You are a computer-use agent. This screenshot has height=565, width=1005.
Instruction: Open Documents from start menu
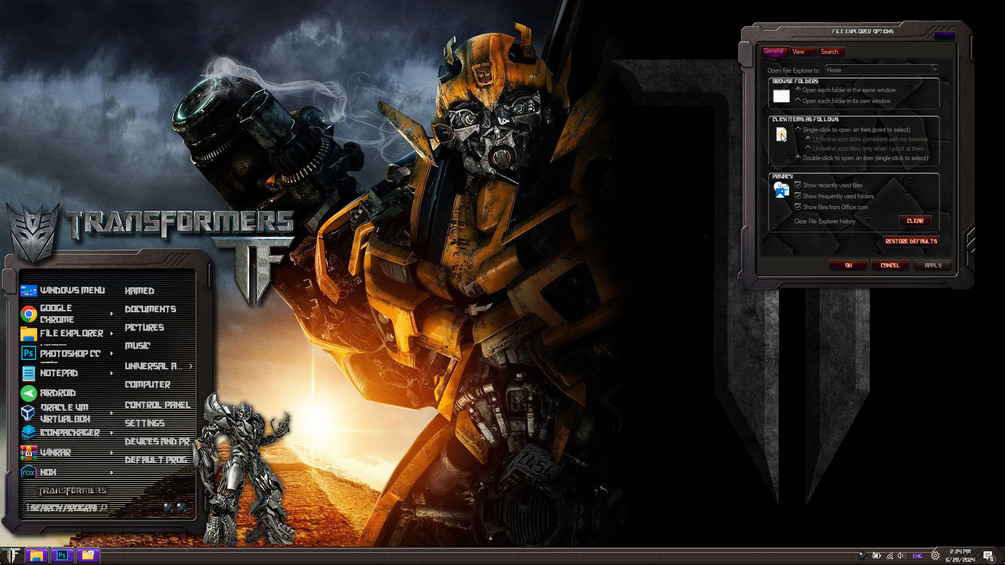[x=150, y=309]
